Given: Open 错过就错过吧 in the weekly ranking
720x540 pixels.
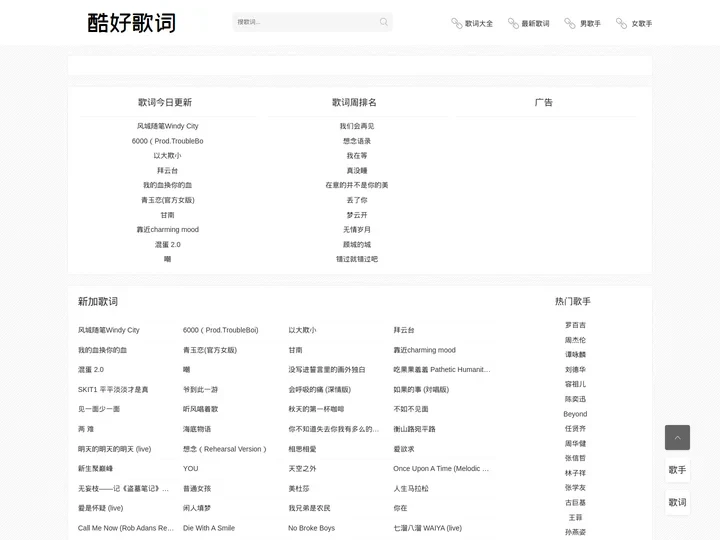Looking at the screenshot, I should tap(357, 259).
